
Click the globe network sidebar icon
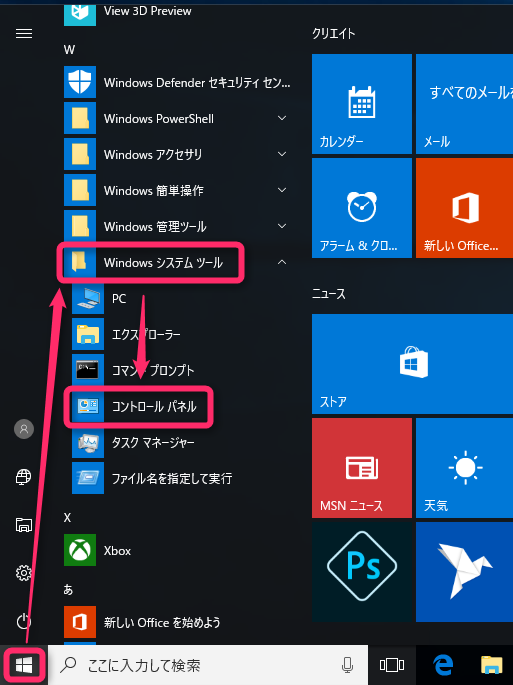pos(24,477)
